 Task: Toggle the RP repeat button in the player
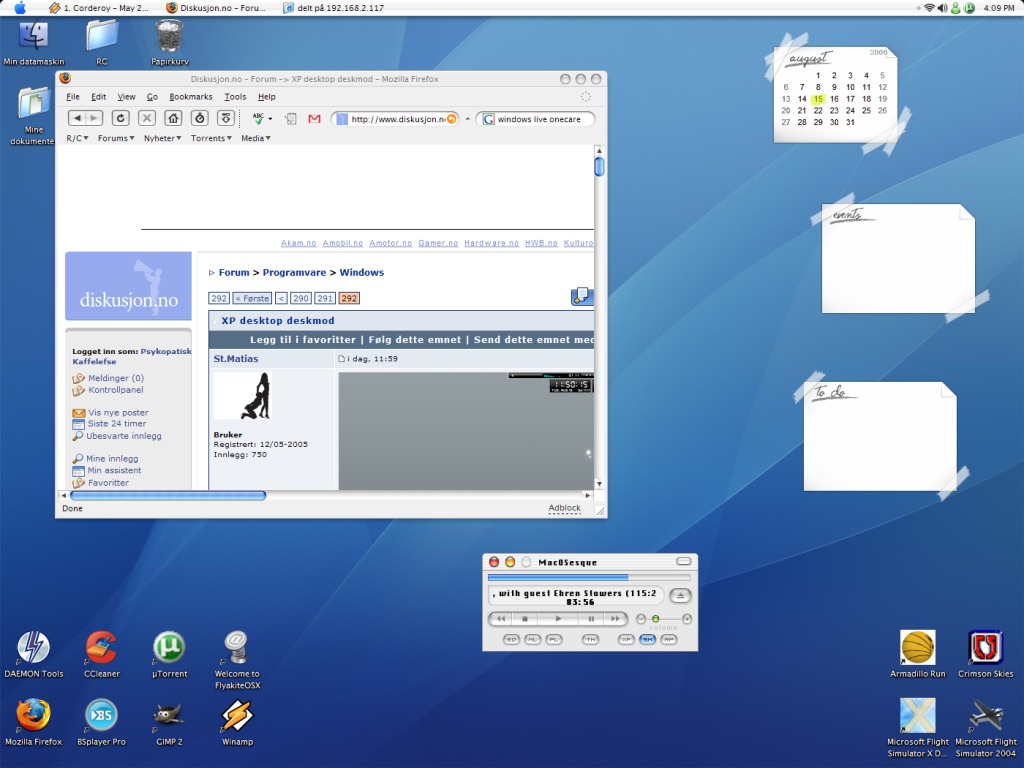(668, 639)
